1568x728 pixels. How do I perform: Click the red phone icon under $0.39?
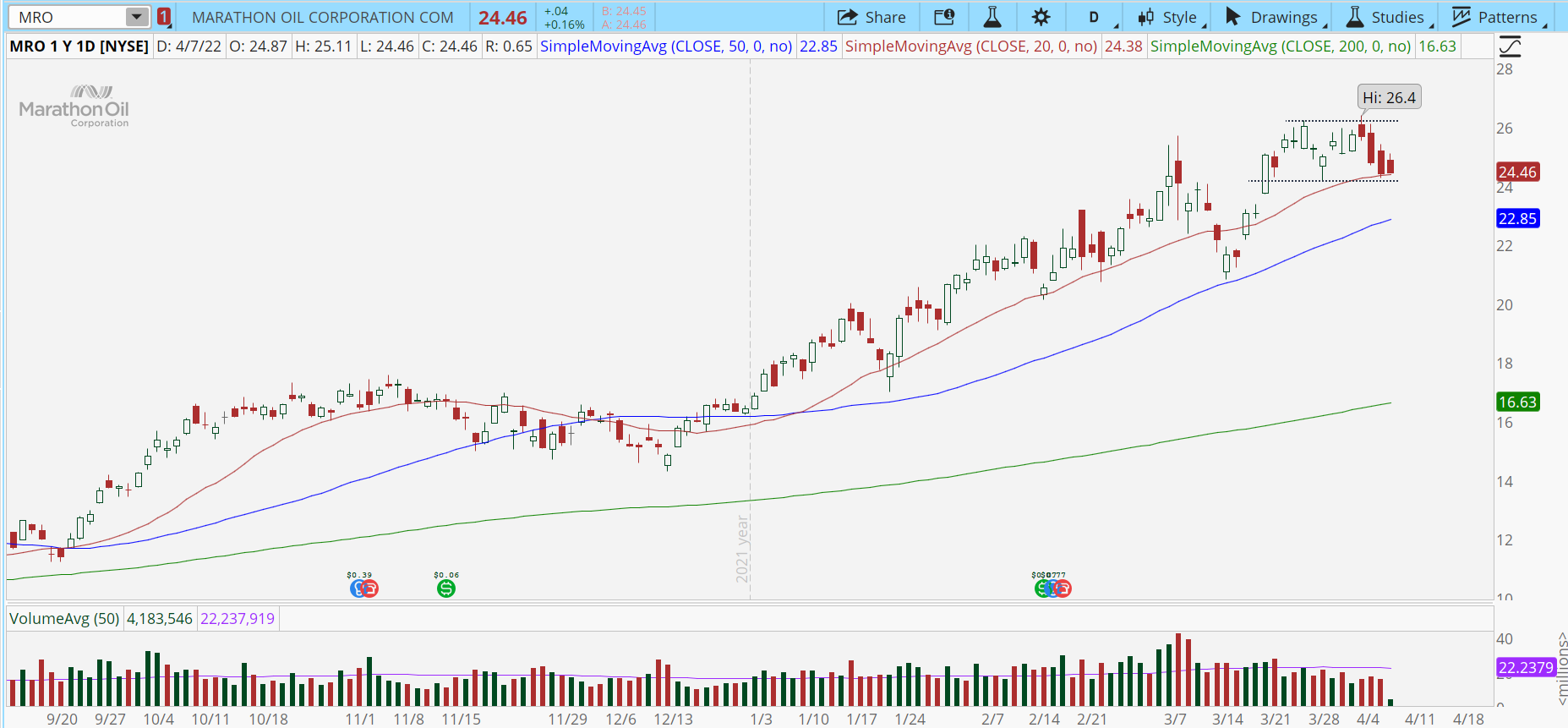(369, 588)
